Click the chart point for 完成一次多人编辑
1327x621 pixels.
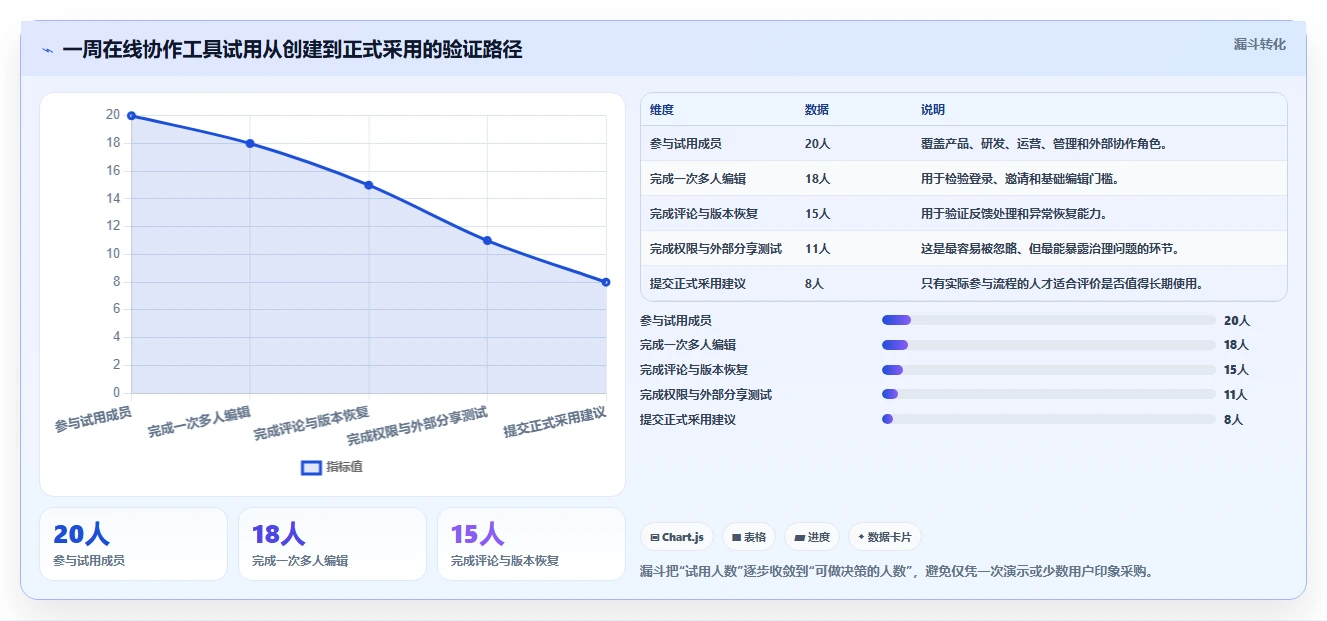coord(250,143)
